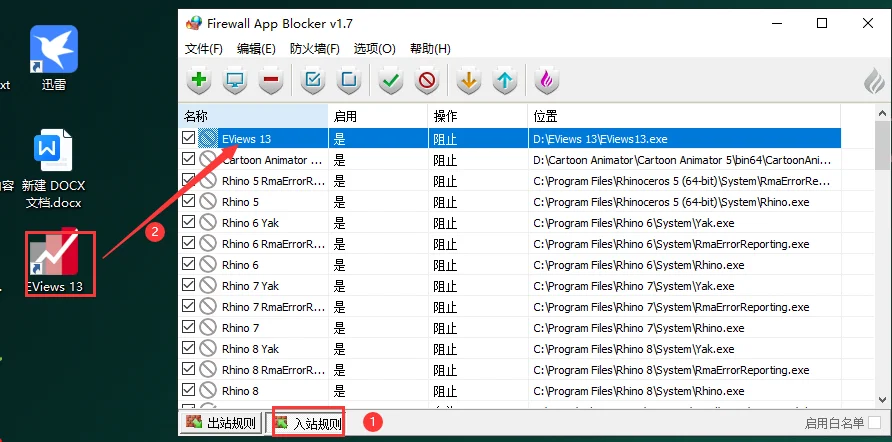This screenshot has height=442, width=892.
Task: Sort list by 名称 column header
Action: pyautogui.click(x=254, y=116)
